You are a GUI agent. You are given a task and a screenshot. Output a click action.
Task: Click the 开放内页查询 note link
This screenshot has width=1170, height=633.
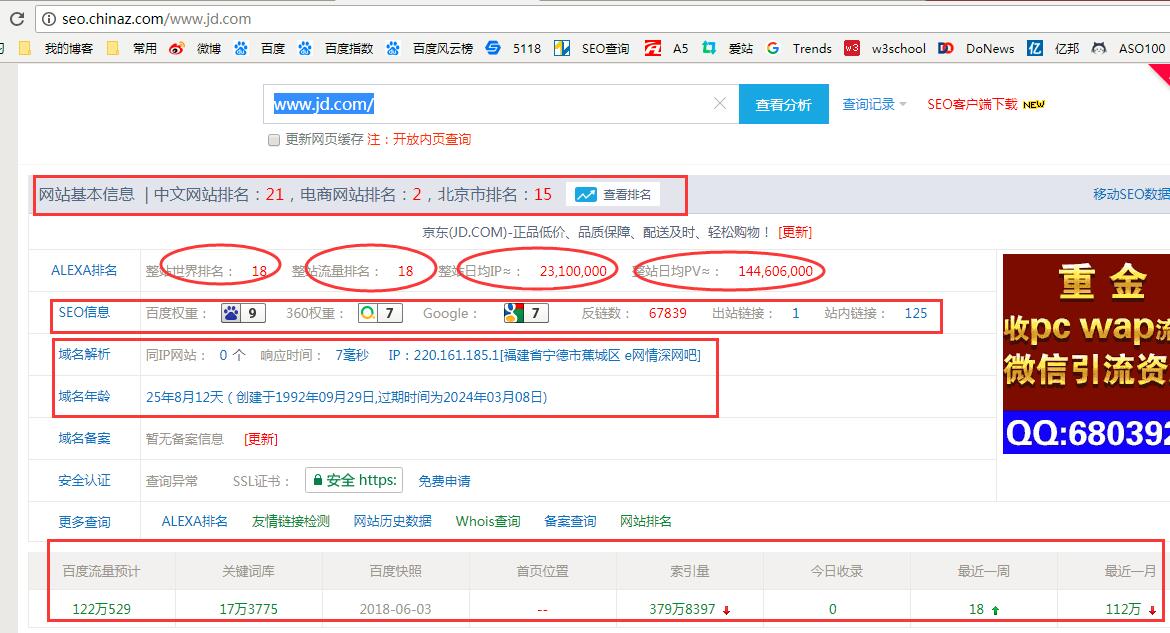pos(432,140)
